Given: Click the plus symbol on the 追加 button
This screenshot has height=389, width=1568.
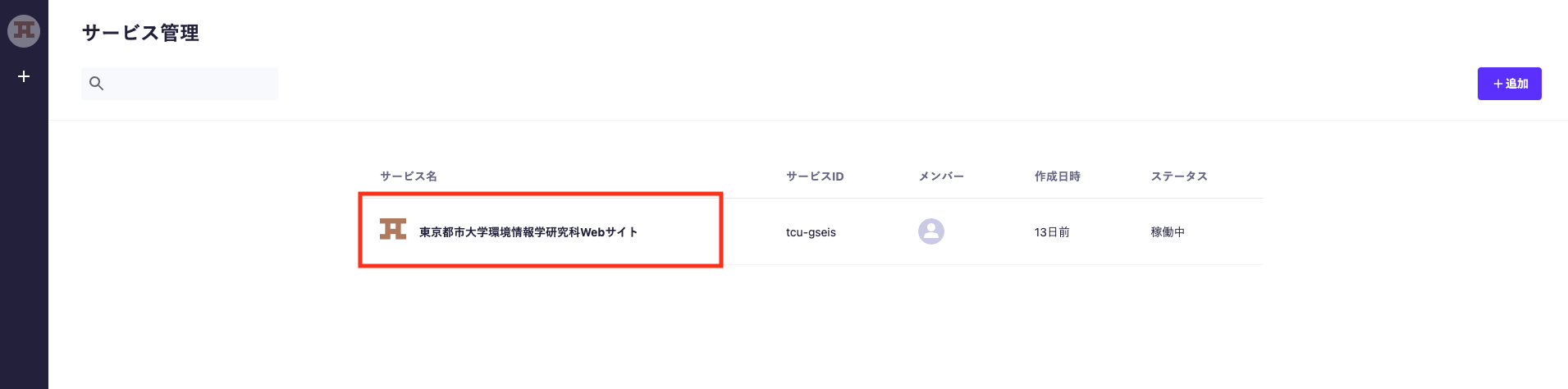Looking at the screenshot, I should pos(1497,84).
